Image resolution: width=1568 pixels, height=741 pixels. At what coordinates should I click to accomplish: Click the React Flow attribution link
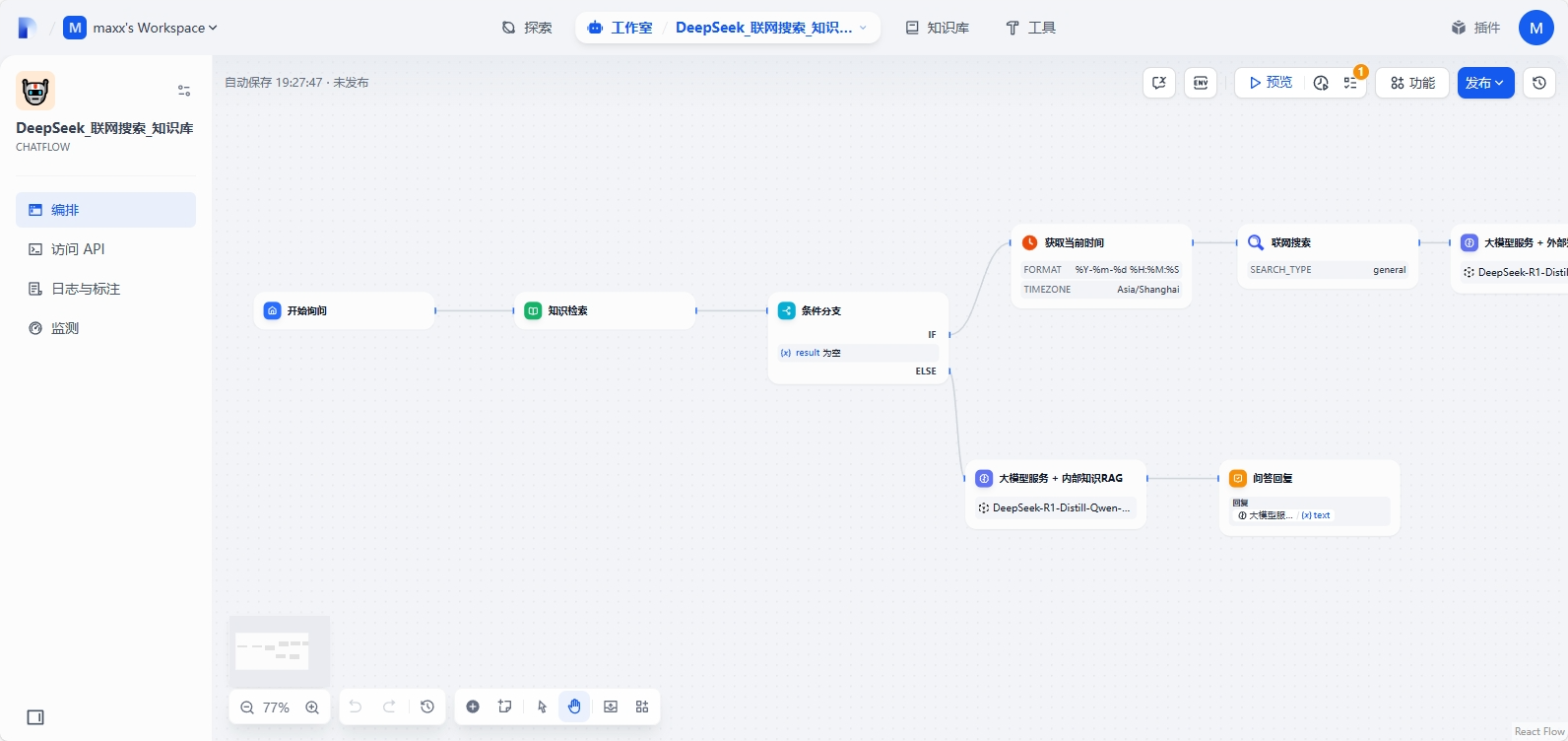(x=1539, y=731)
